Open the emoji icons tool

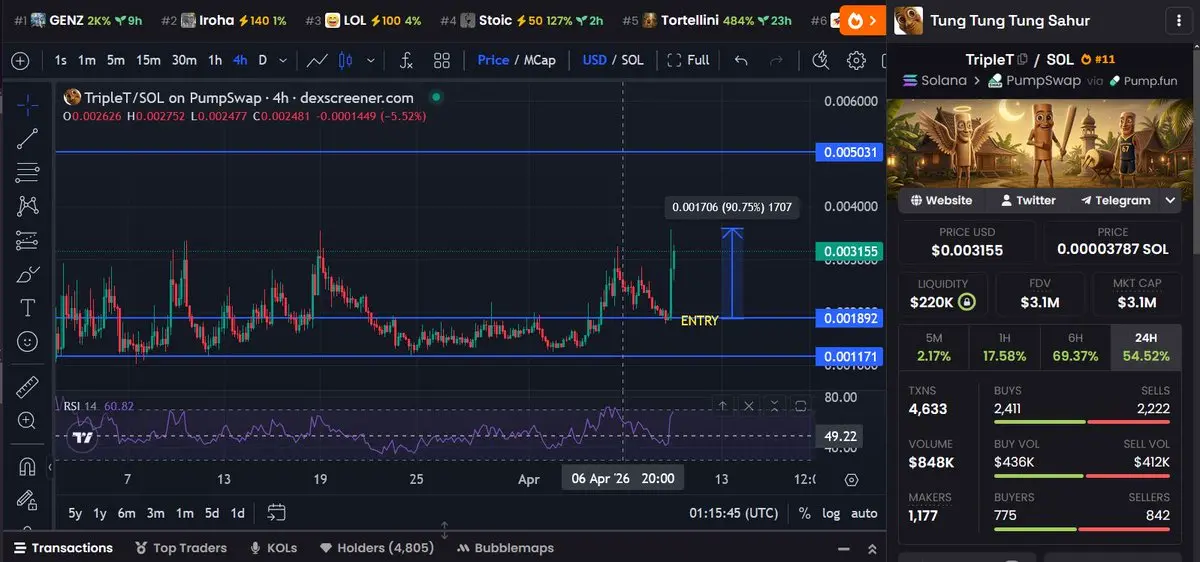pyautogui.click(x=28, y=342)
